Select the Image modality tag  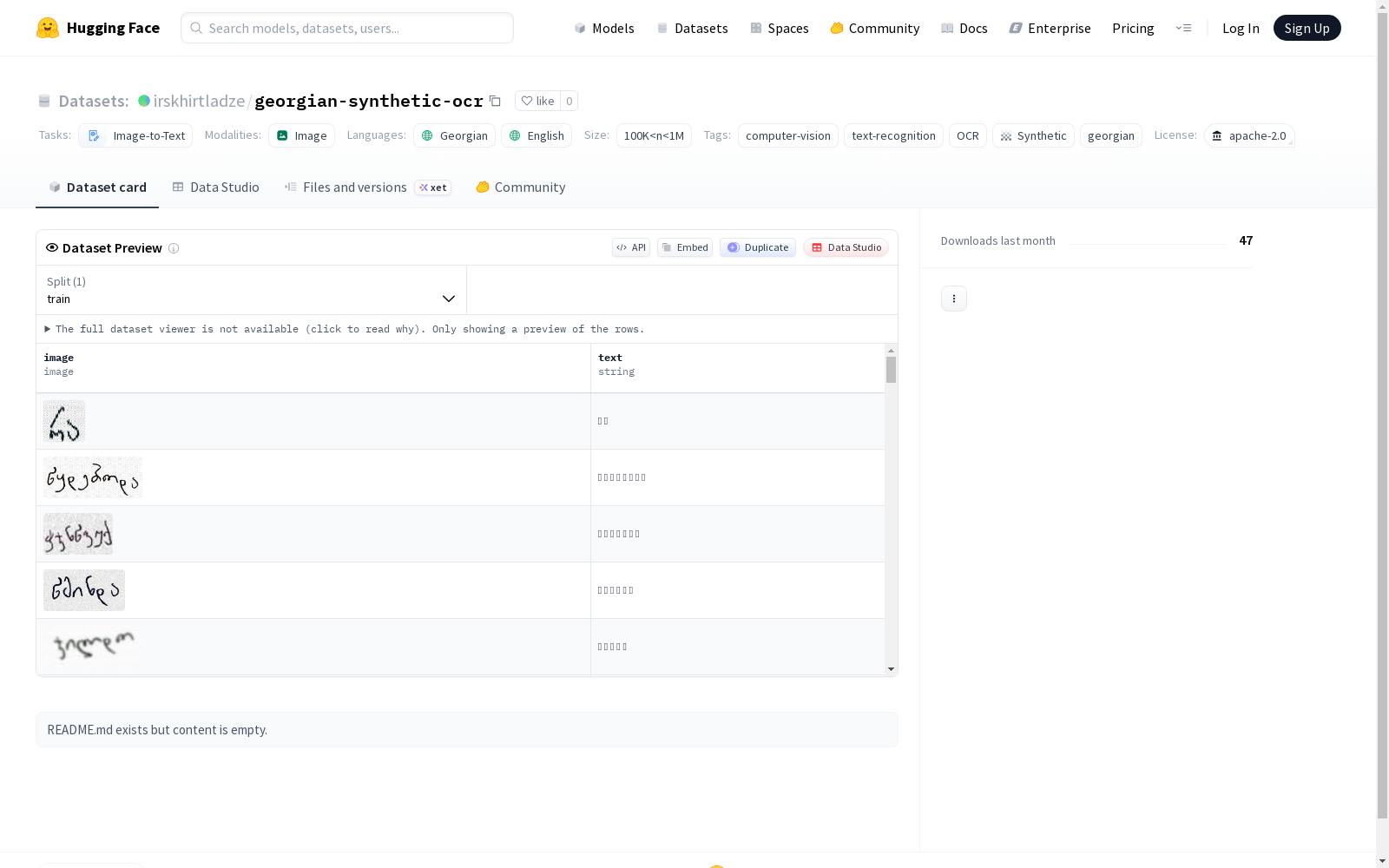click(x=301, y=135)
